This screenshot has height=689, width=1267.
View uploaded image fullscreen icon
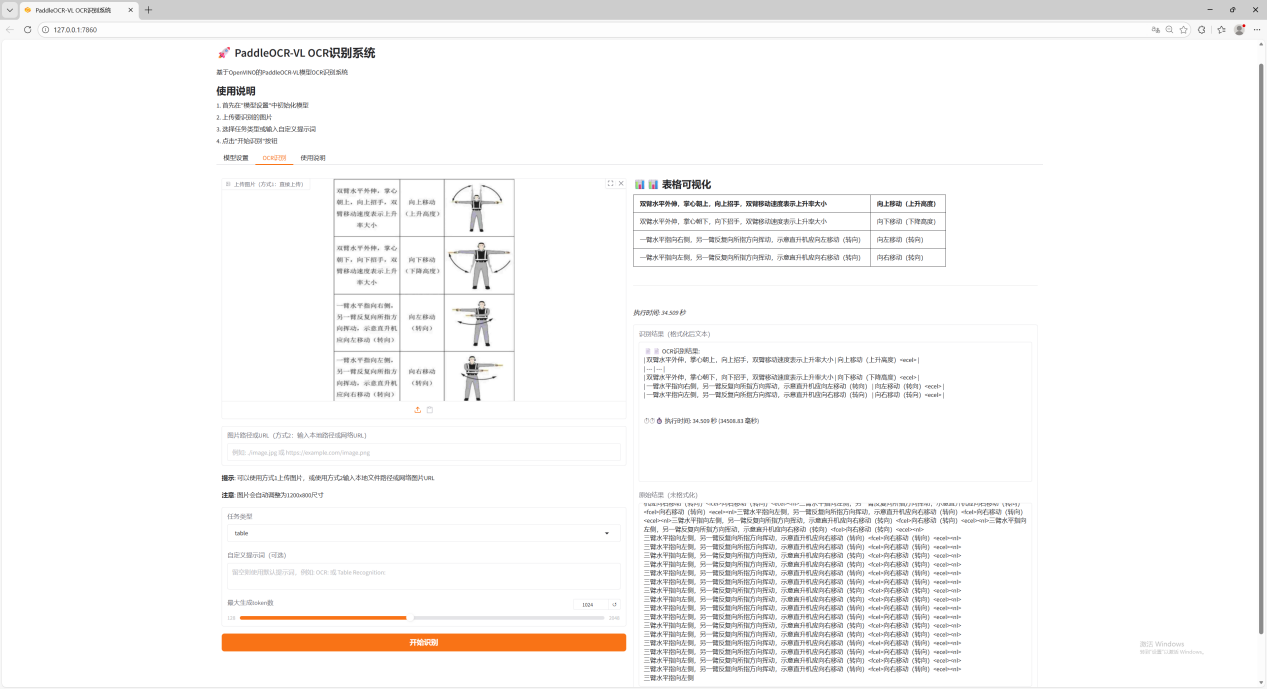point(610,184)
